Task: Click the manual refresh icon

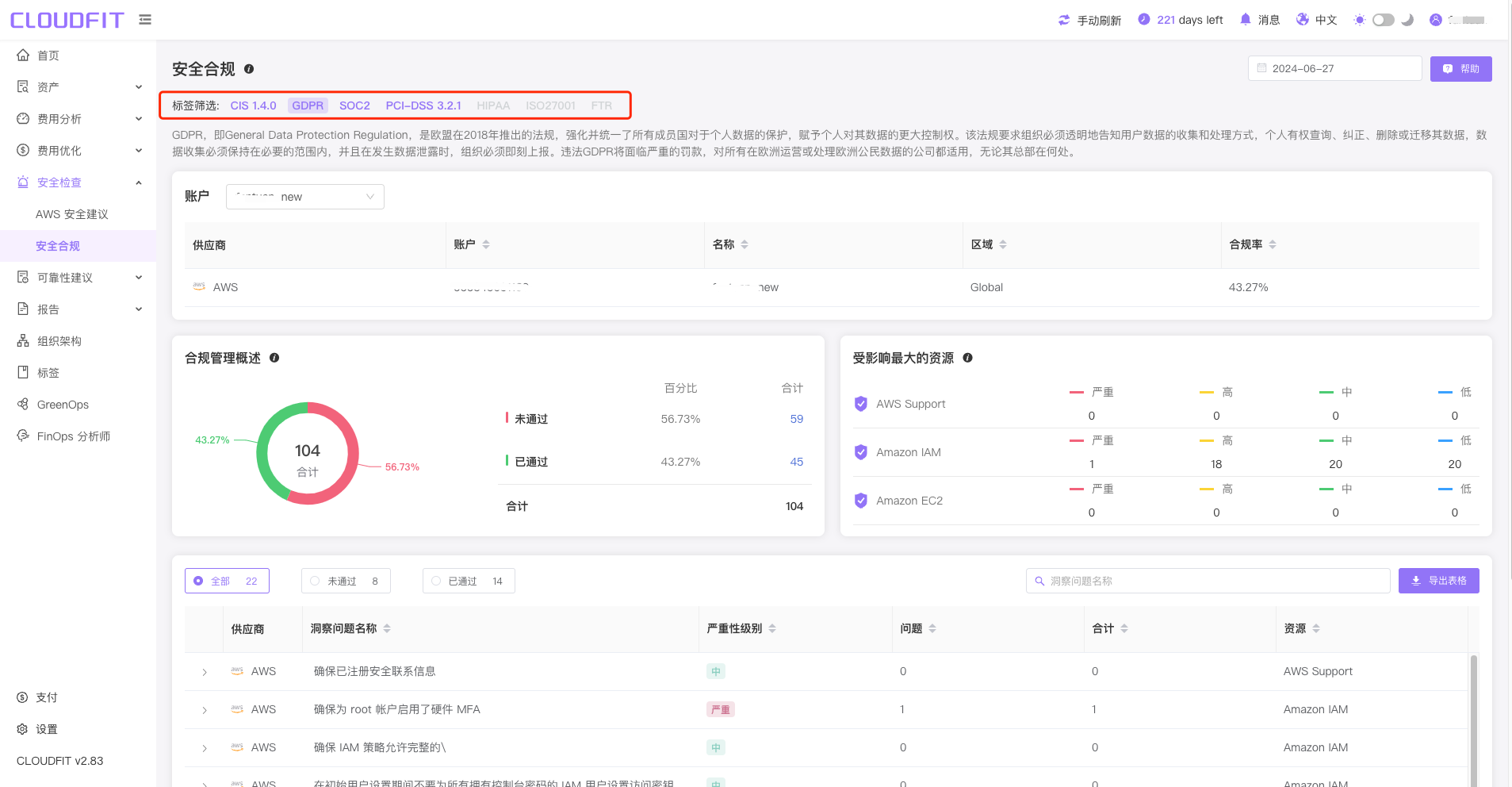Action: coord(1064,20)
